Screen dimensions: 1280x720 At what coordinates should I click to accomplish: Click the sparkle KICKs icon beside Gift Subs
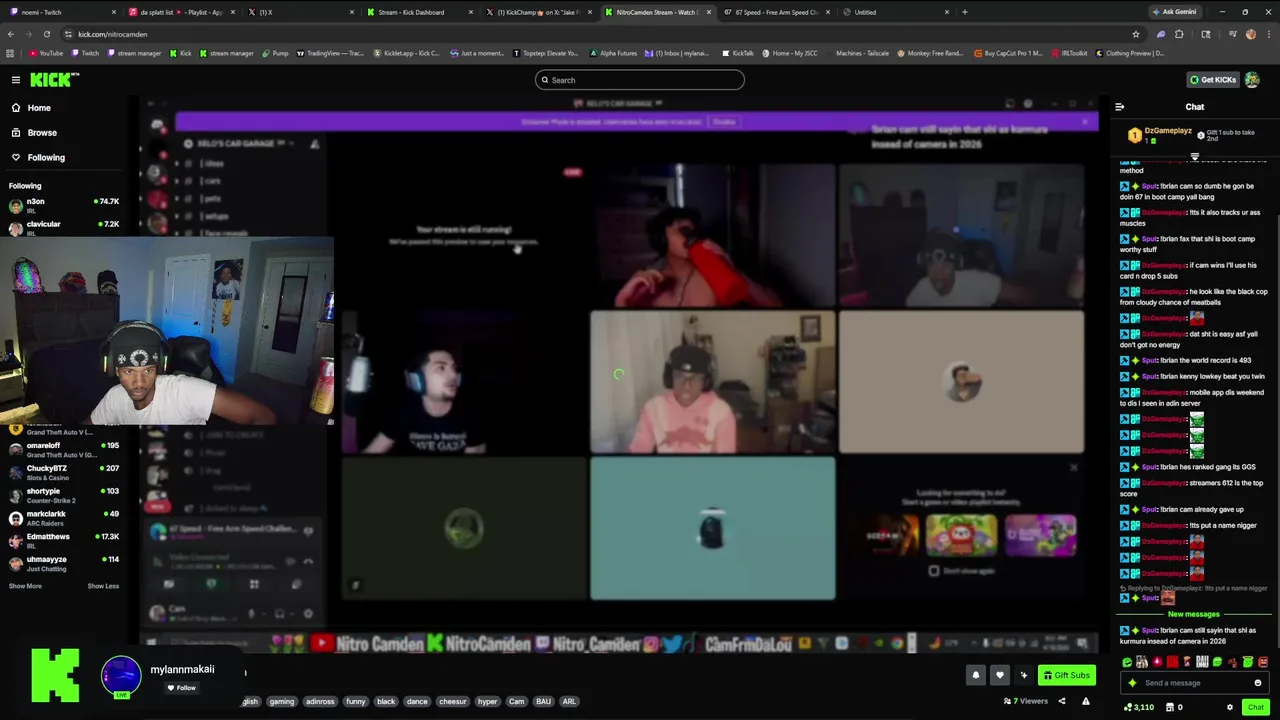(1023, 675)
